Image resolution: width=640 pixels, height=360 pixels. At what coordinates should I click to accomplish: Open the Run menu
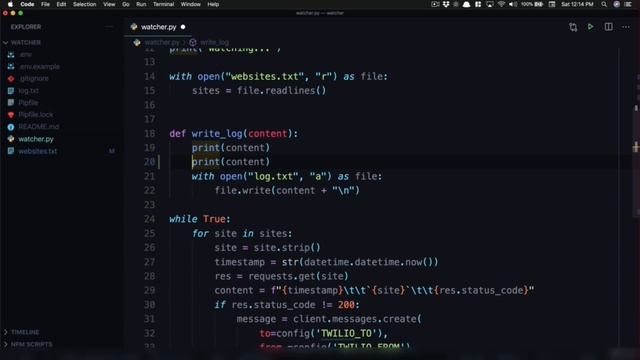[141, 4]
